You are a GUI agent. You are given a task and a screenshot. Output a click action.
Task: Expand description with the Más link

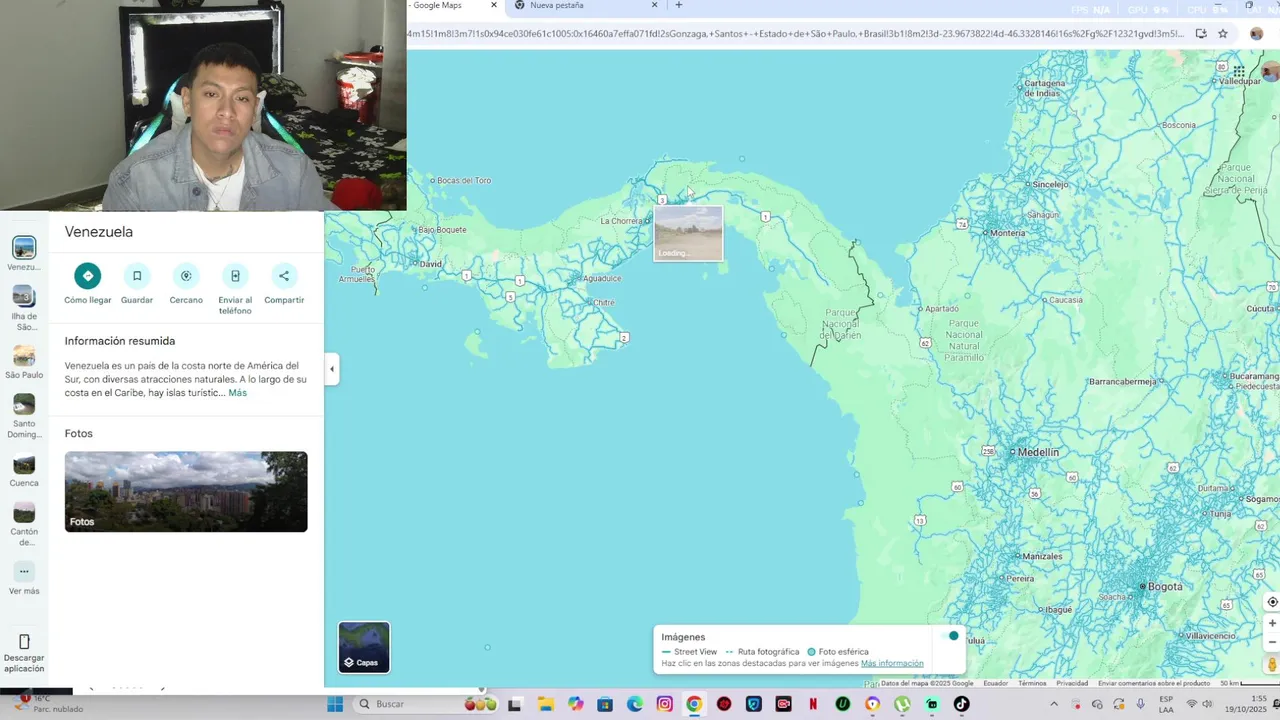point(237,393)
